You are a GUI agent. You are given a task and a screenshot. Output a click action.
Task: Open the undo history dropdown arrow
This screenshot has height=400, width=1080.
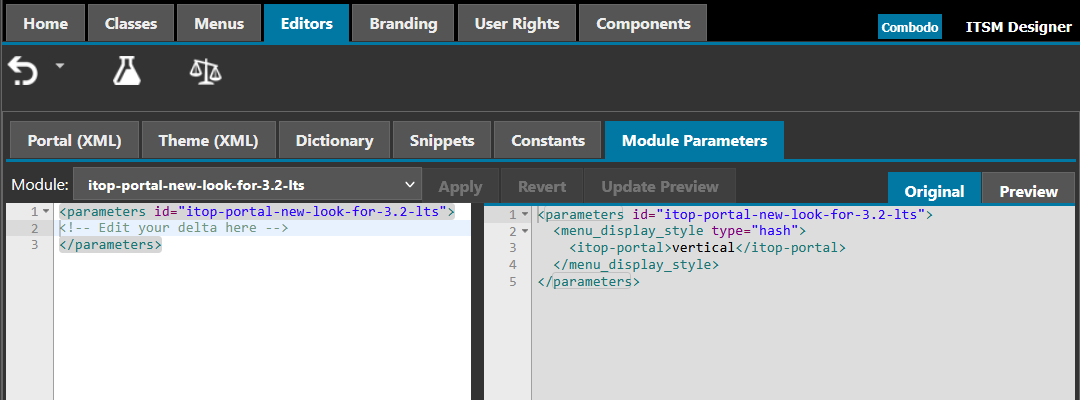pos(60,66)
